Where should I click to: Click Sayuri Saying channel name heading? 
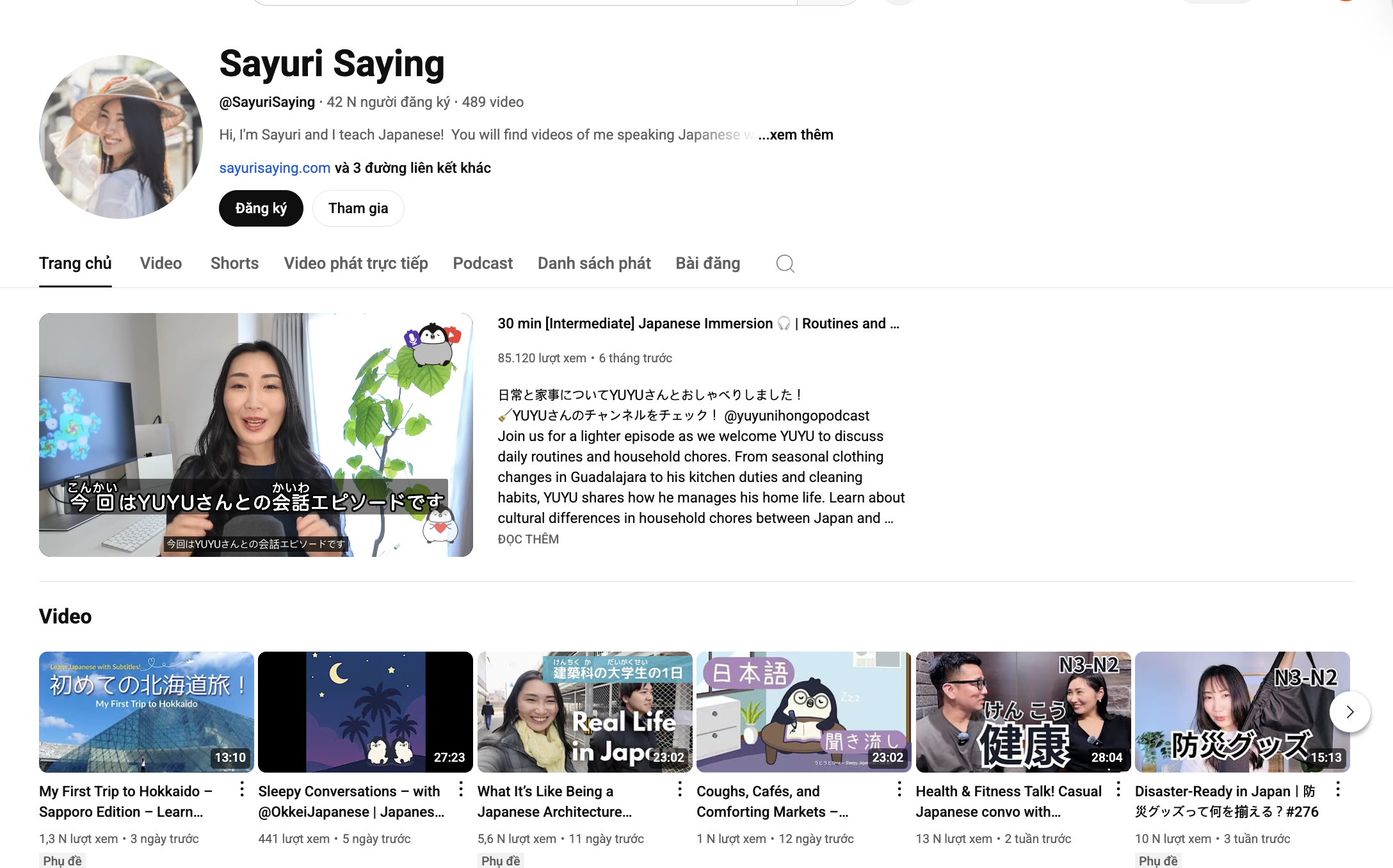(x=332, y=63)
